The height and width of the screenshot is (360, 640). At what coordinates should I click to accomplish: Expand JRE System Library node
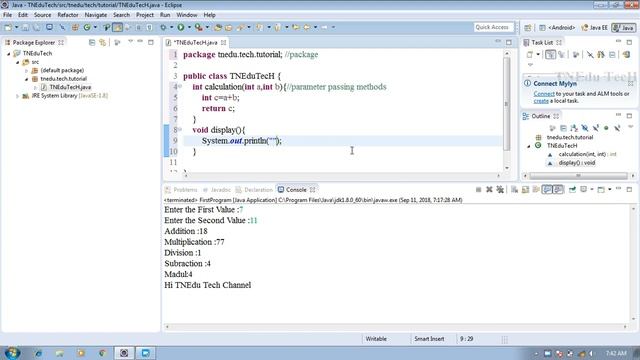coord(18,96)
